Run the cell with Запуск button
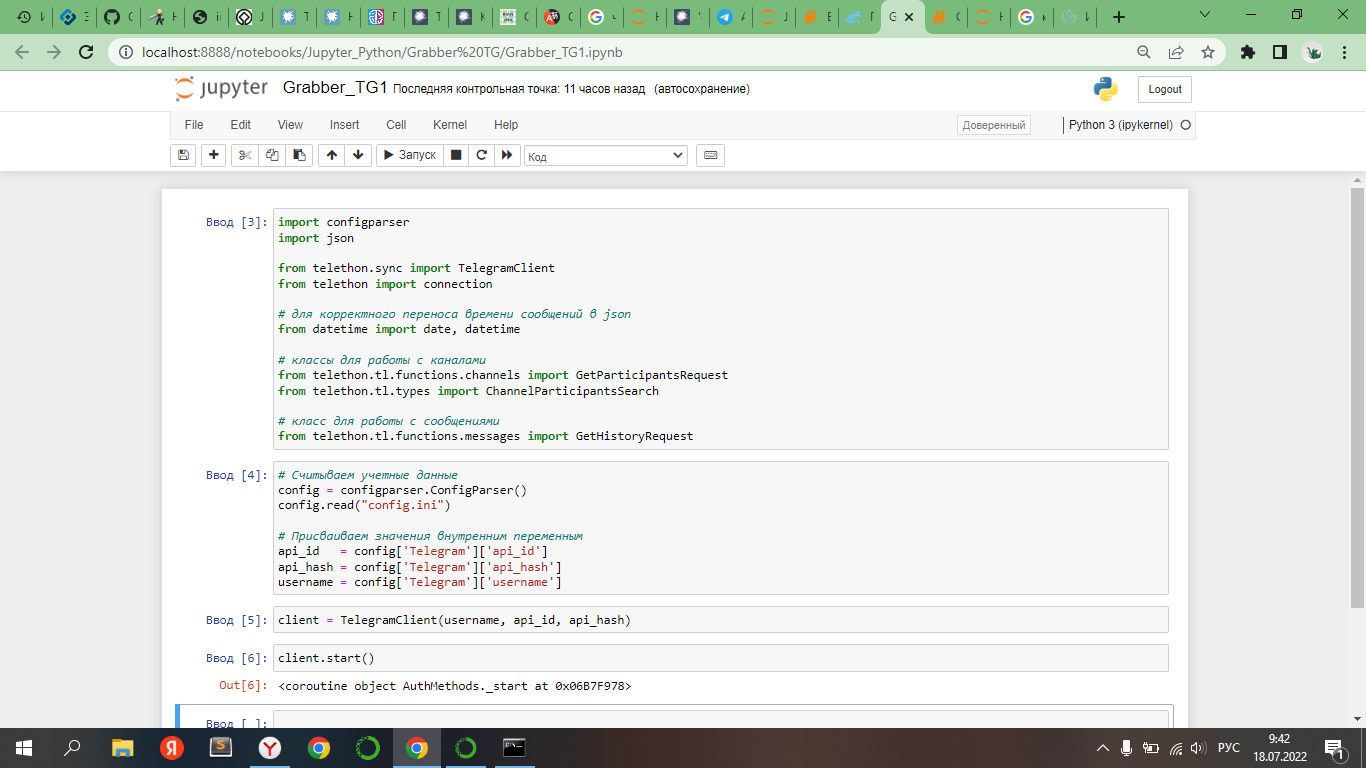Screen dimensions: 1366x768 pos(410,155)
